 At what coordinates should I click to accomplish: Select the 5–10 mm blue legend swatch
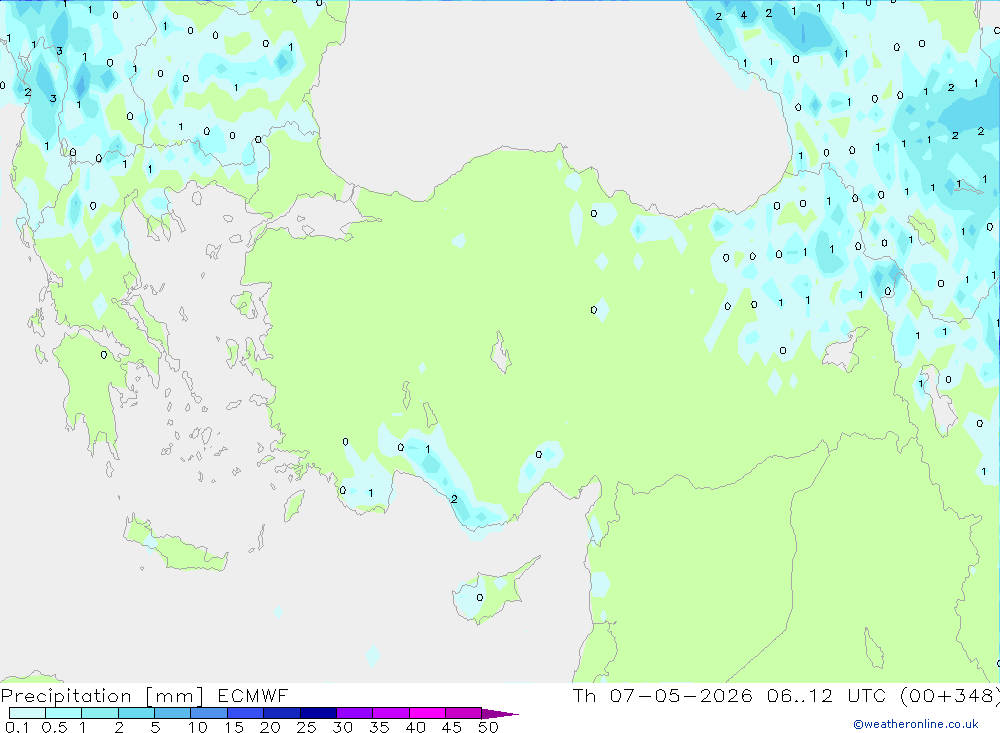[173, 713]
